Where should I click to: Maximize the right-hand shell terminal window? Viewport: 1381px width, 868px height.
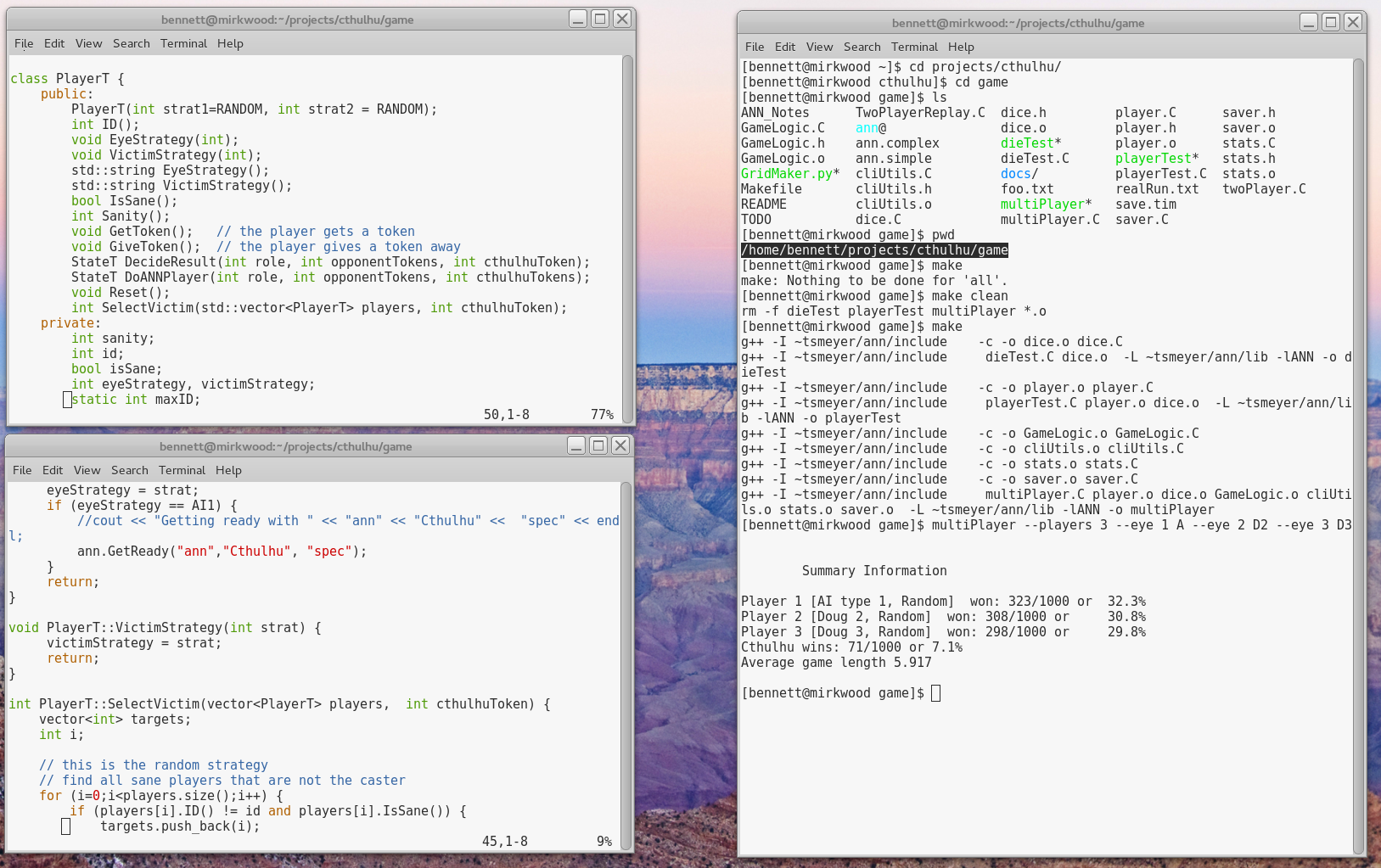1331,22
